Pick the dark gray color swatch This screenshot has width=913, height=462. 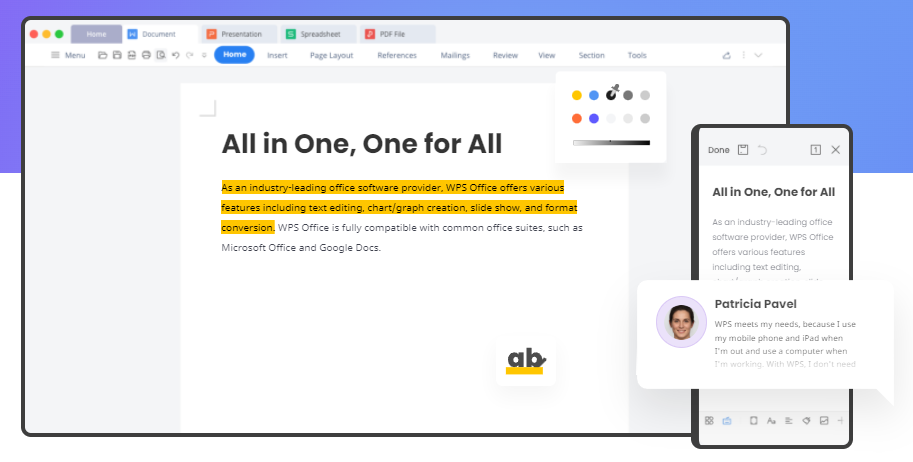click(628, 95)
